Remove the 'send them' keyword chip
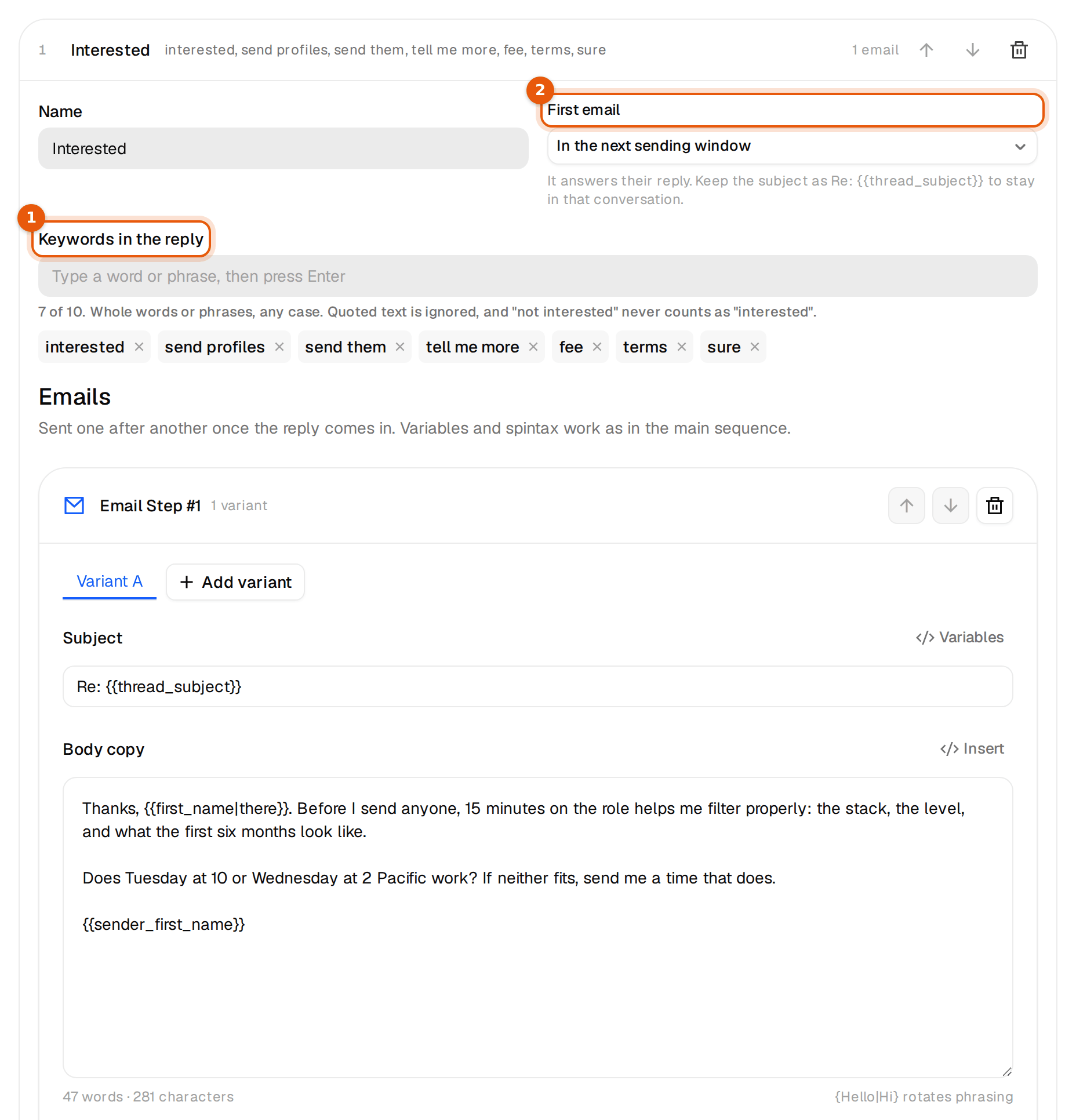Image resolution: width=1076 pixels, height=1120 pixels. pyautogui.click(x=400, y=347)
